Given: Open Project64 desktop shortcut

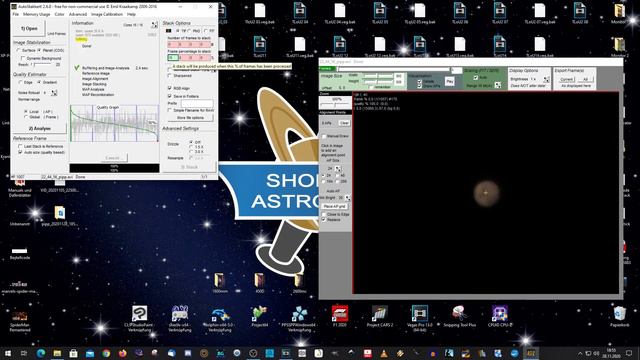Looking at the screenshot, I should click(x=260, y=317).
